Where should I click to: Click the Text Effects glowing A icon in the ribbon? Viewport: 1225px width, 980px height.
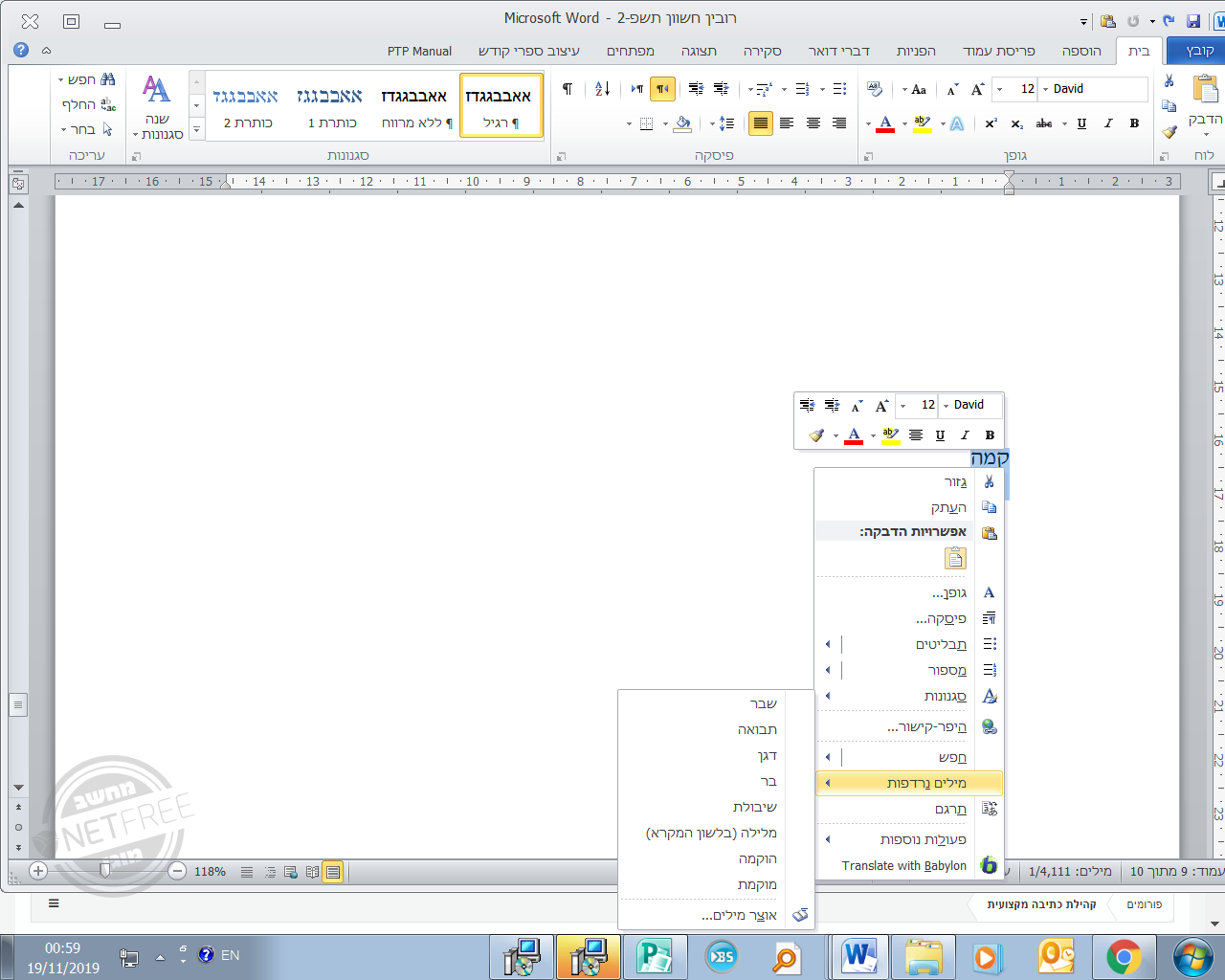pyautogui.click(x=957, y=123)
